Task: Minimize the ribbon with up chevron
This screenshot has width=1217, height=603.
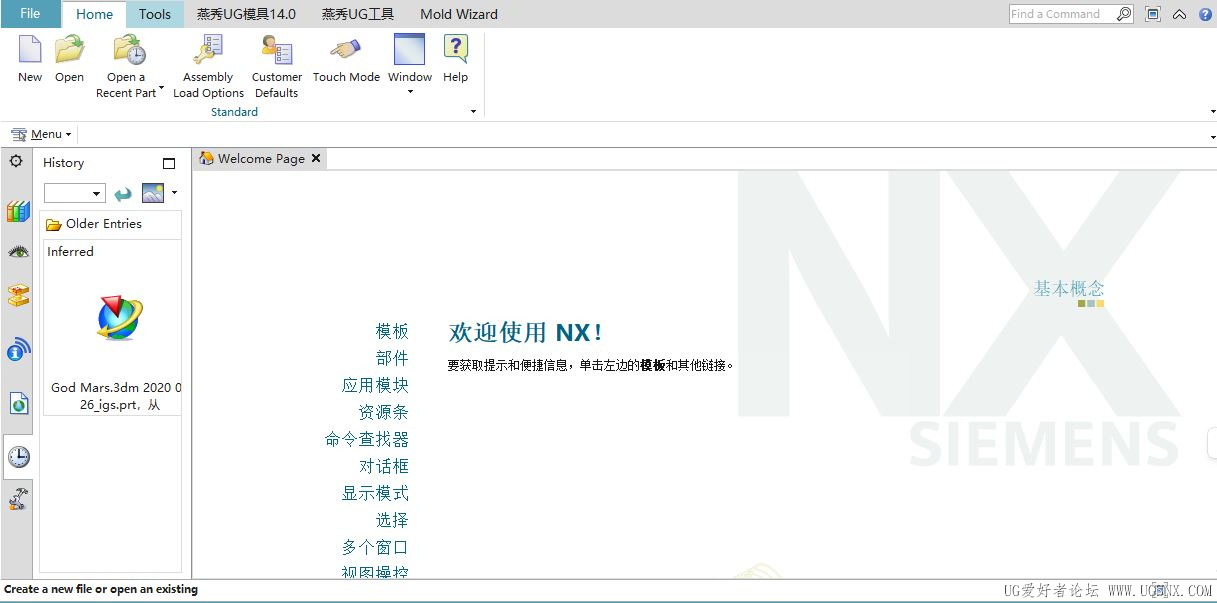Action: point(1180,14)
